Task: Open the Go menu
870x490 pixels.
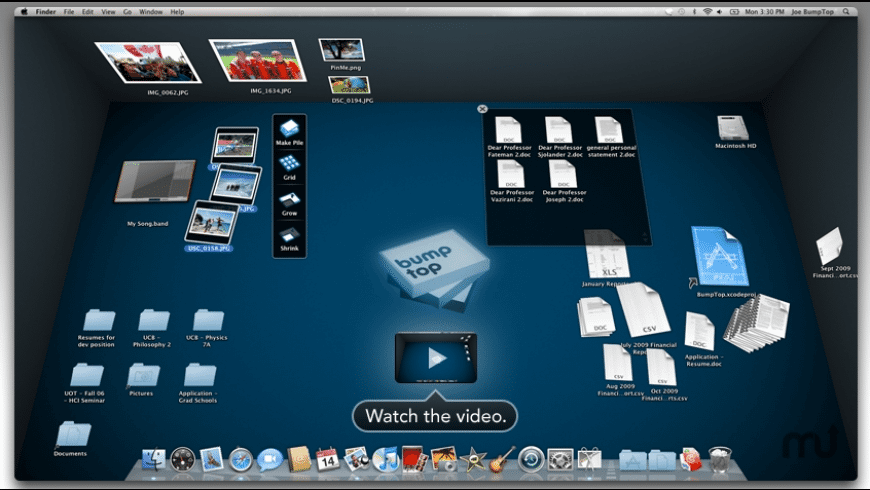Action: point(127,11)
